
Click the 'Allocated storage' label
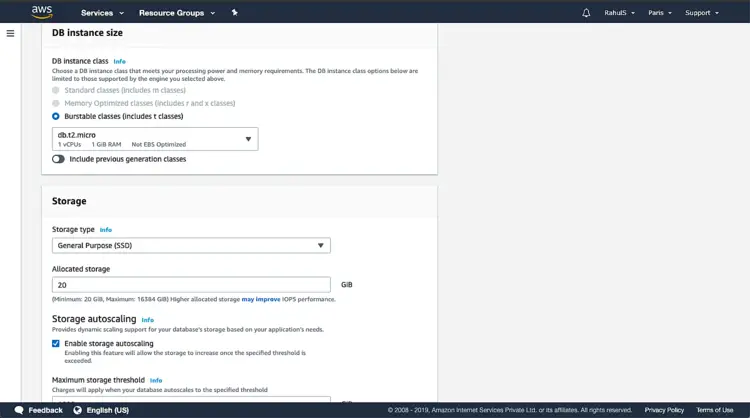81,269
